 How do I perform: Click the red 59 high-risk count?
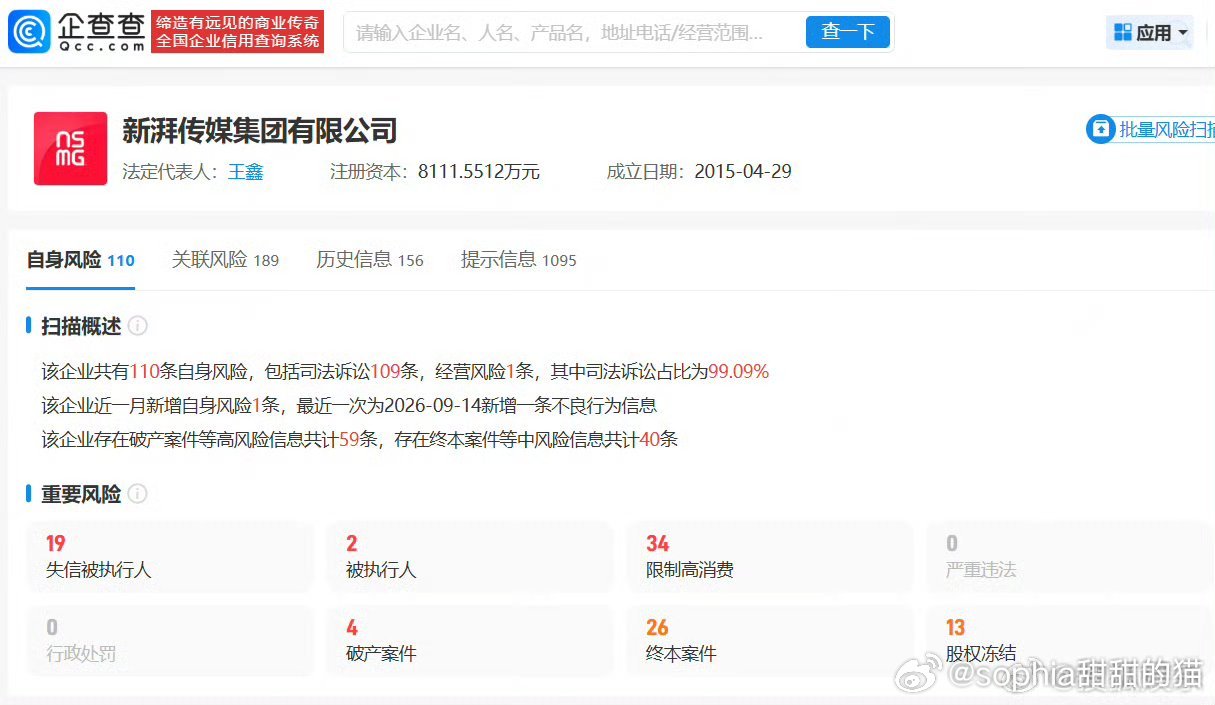pyautogui.click(x=349, y=439)
